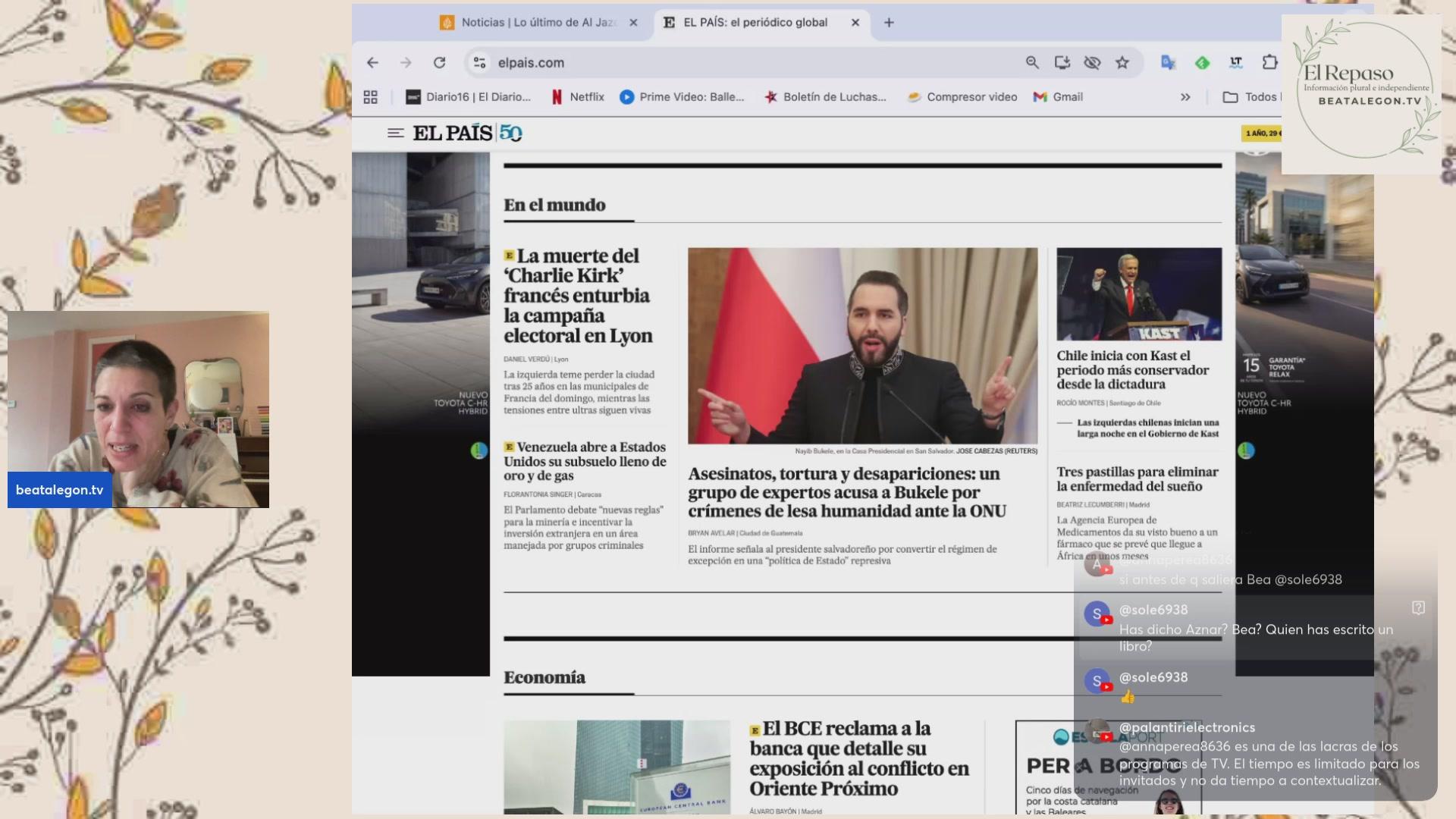Screen dimensions: 1456x819
Task: Bookmark this page with the star icon
Action: (x=1122, y=63)
